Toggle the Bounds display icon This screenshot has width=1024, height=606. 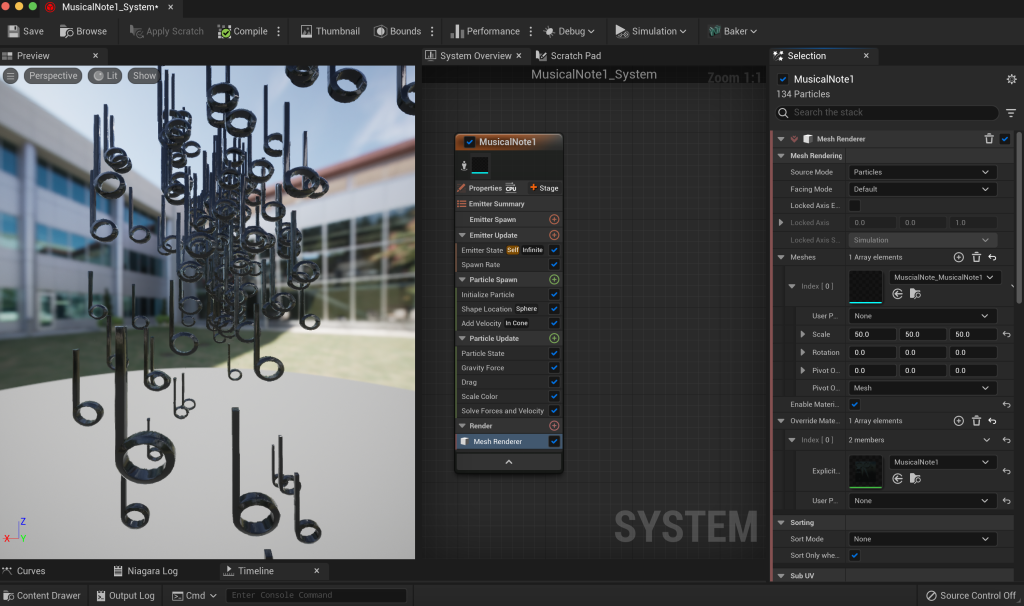pos(381,31)
